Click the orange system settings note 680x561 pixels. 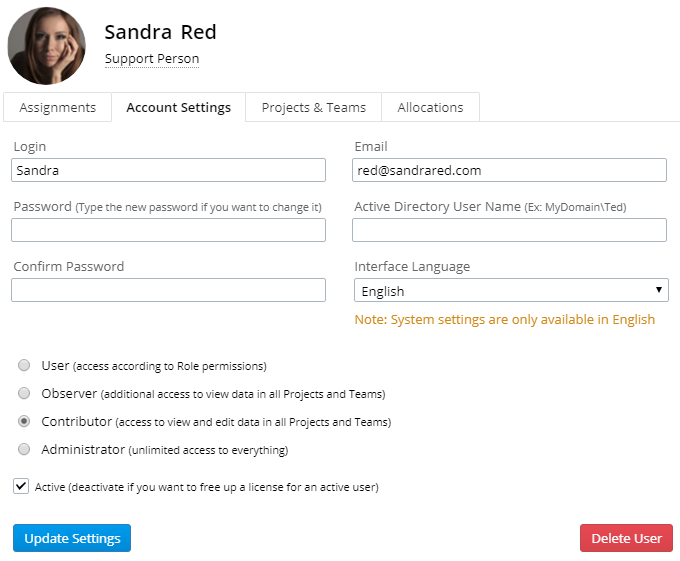(504, 320)
